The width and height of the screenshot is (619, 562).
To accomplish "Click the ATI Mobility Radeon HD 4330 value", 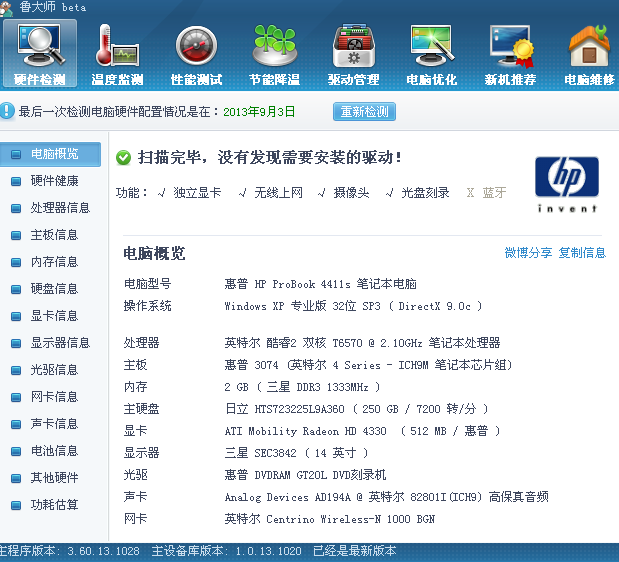I will pyautogui.click(x=362, y=431).
